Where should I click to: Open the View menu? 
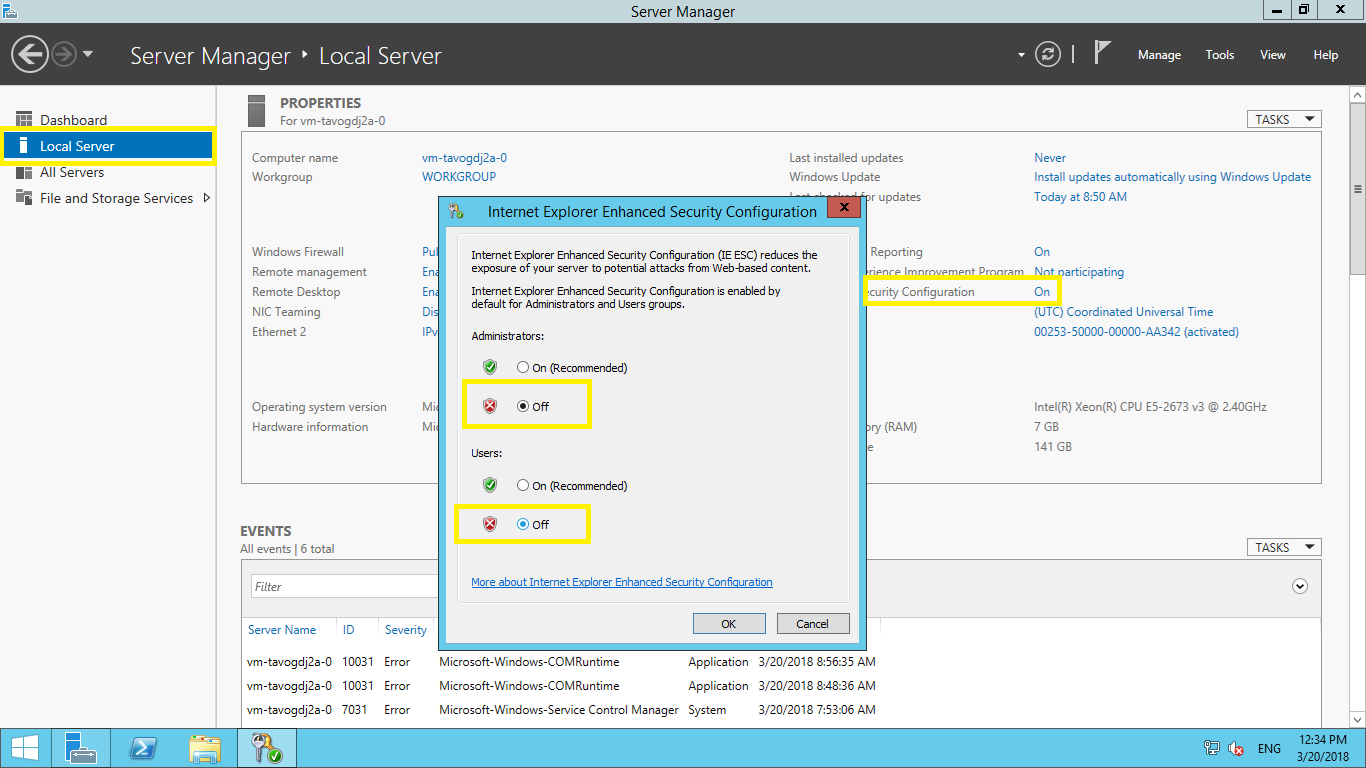click(x=1273, y=55)
